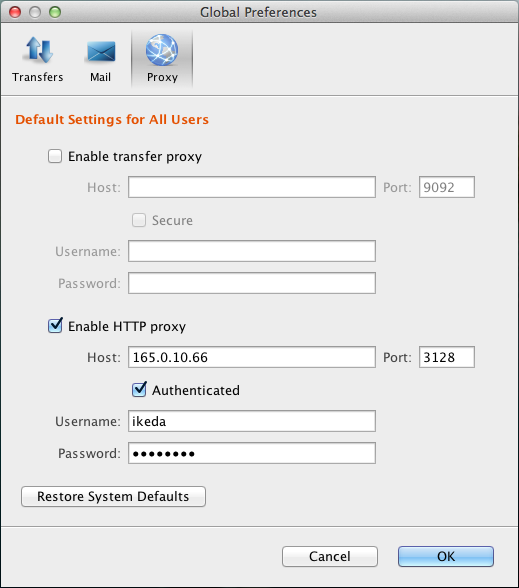Click the transfer proxy Password field
The width and height of the screenshot is (519, 588).
point(252,283)
